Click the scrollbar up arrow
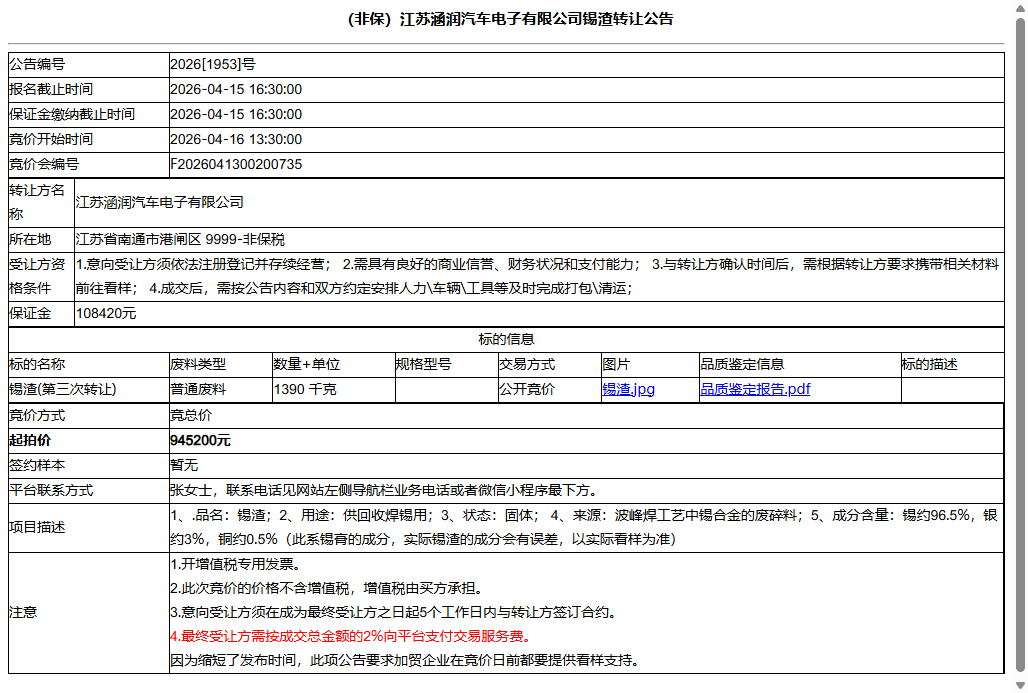 [x=1019, y=7]
